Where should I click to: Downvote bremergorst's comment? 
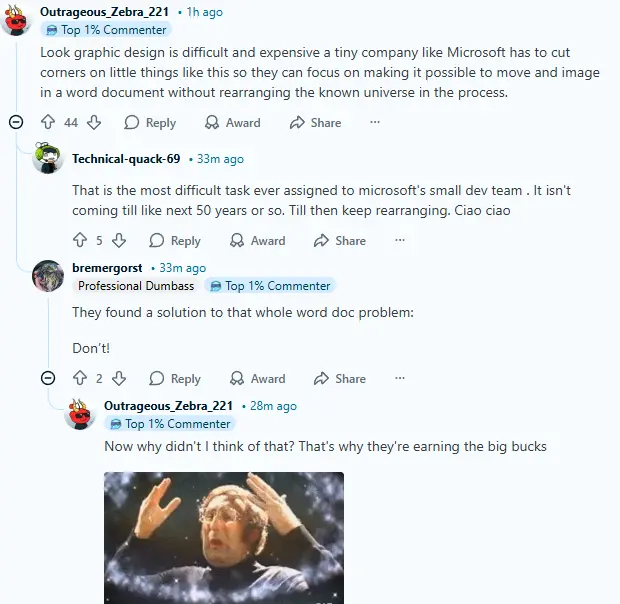point(119,378)
